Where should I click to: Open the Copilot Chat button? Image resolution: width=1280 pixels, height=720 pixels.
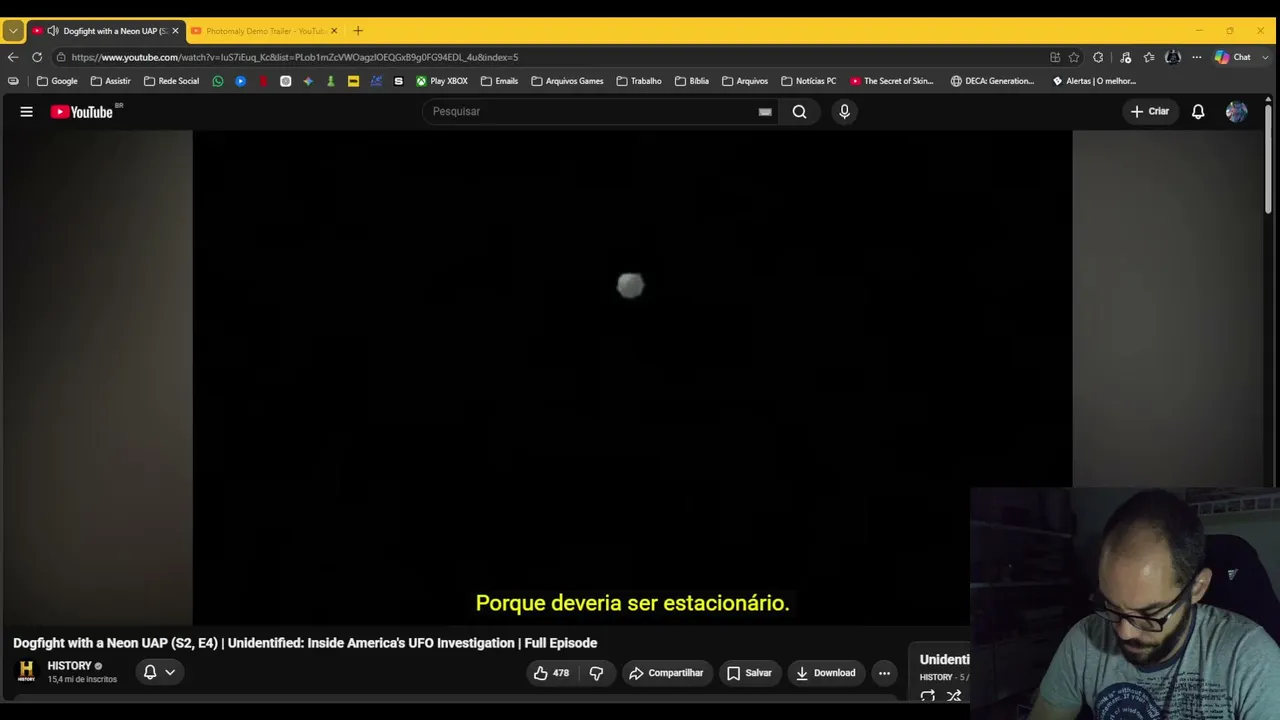coord(1233,57)
